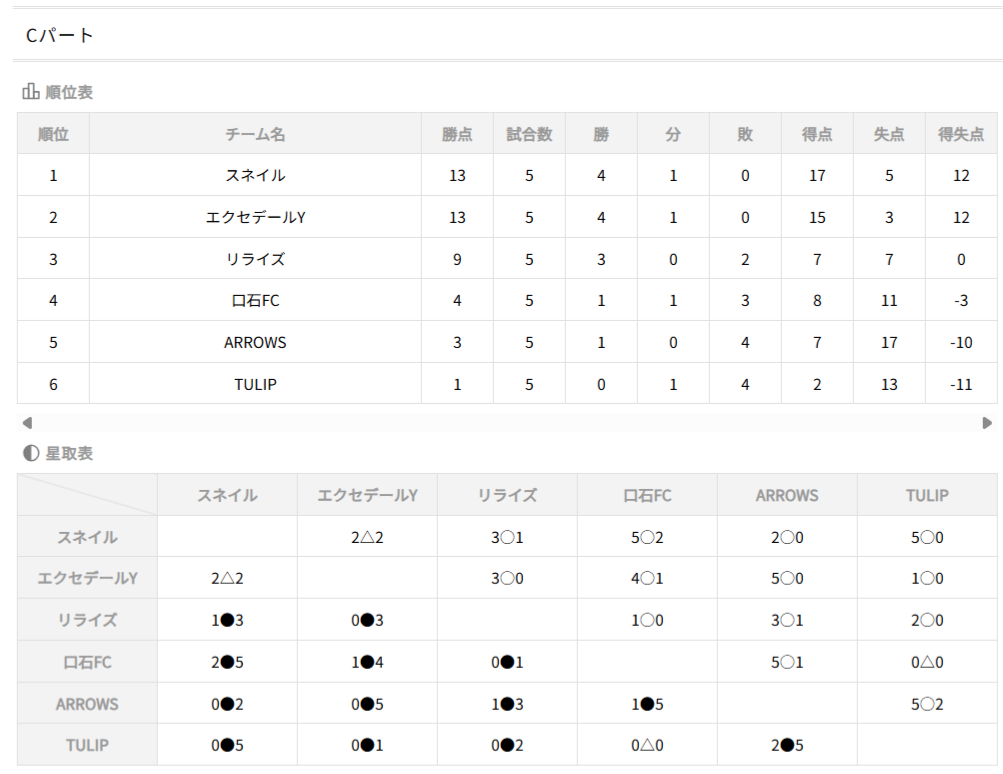Click the horizontal scrollbar track below standings
Screen dimensions: 1003x774
(x=506, y=423)
